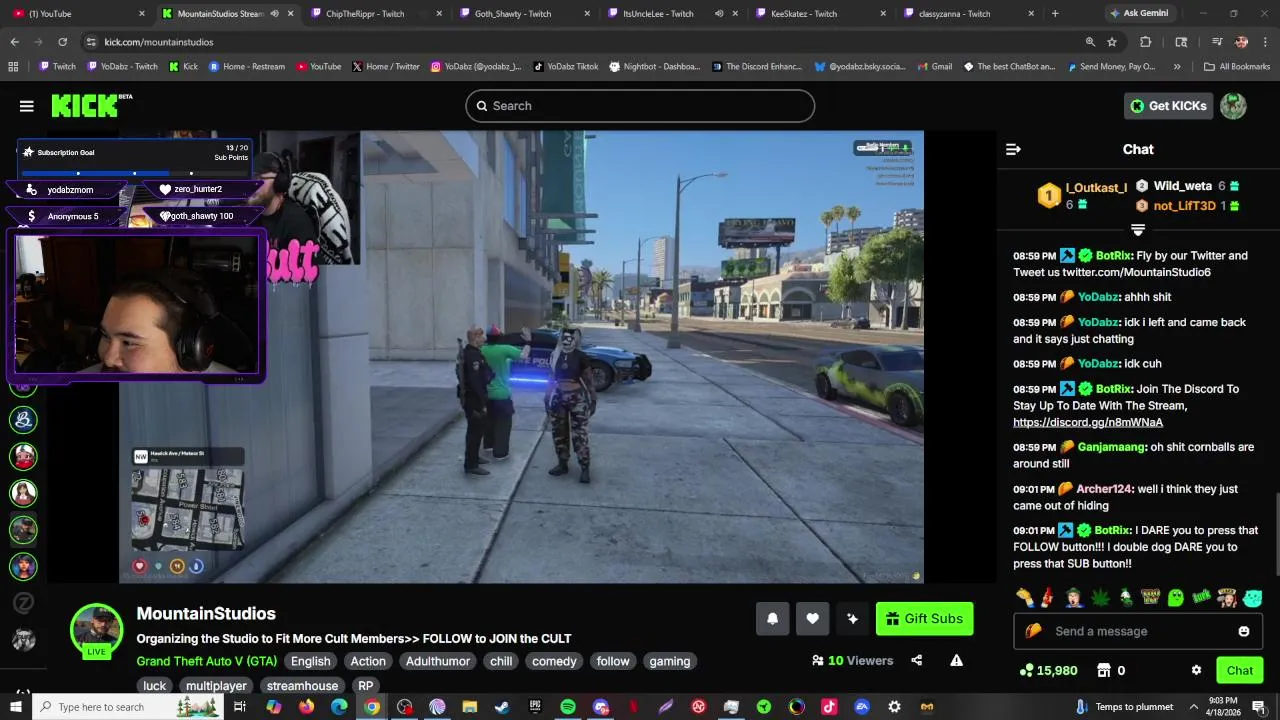This screenshot has width=1280, height=720.
Task: Show hidden system tray icons
Action: click(1194, 707)
